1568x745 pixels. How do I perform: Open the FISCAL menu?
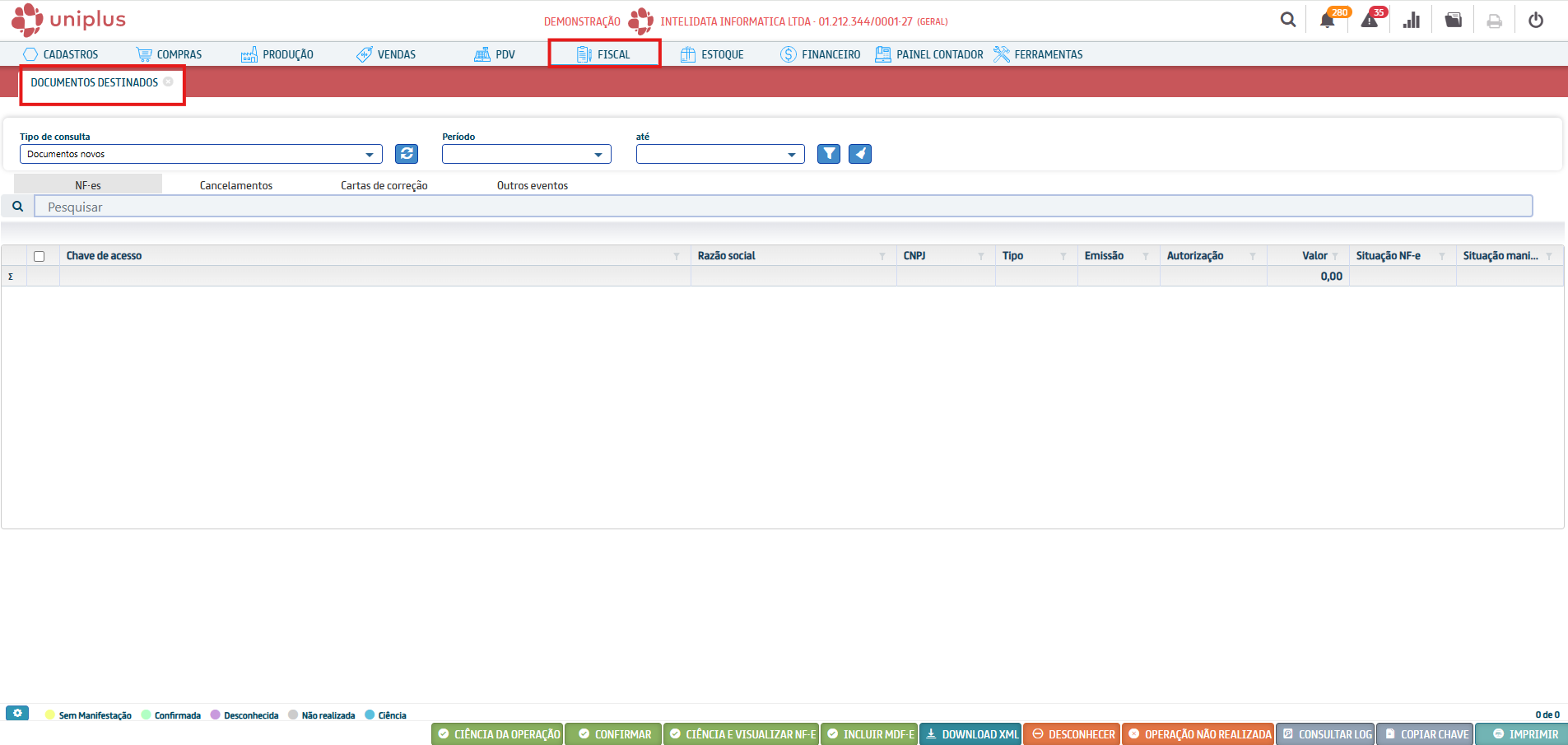[x=604, y=54]
